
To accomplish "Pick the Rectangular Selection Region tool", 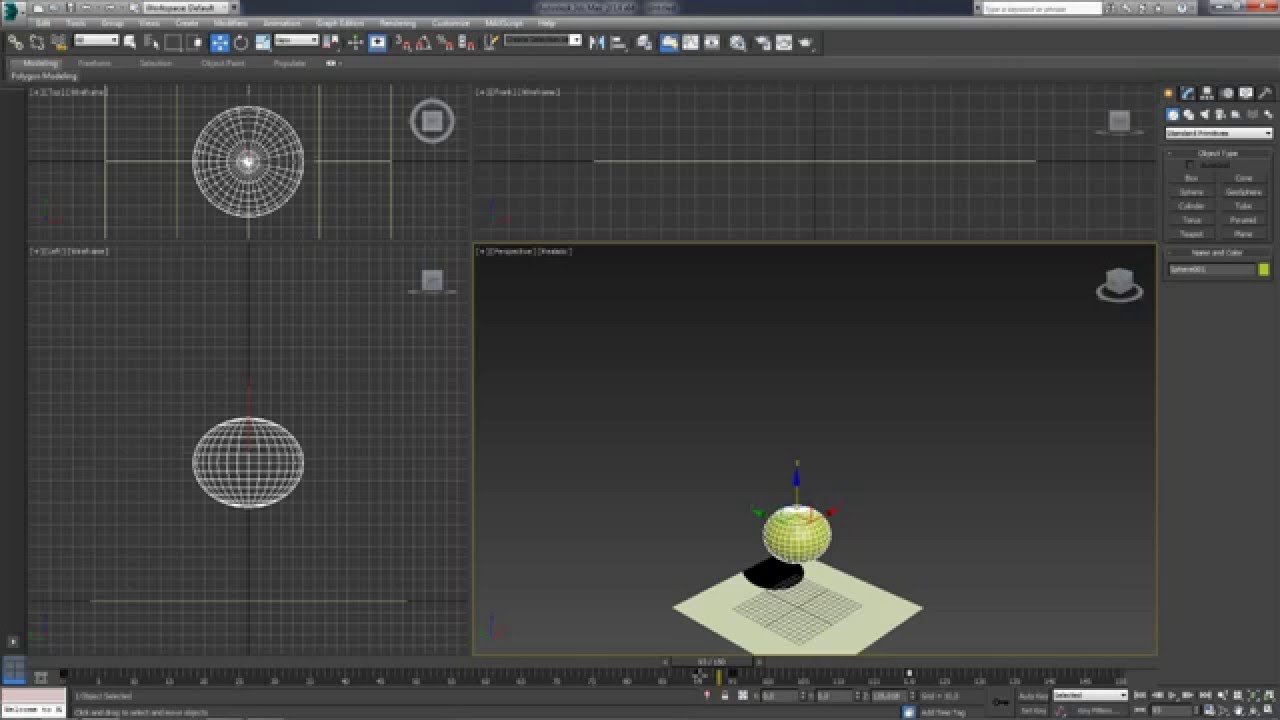I will [173, 42].
